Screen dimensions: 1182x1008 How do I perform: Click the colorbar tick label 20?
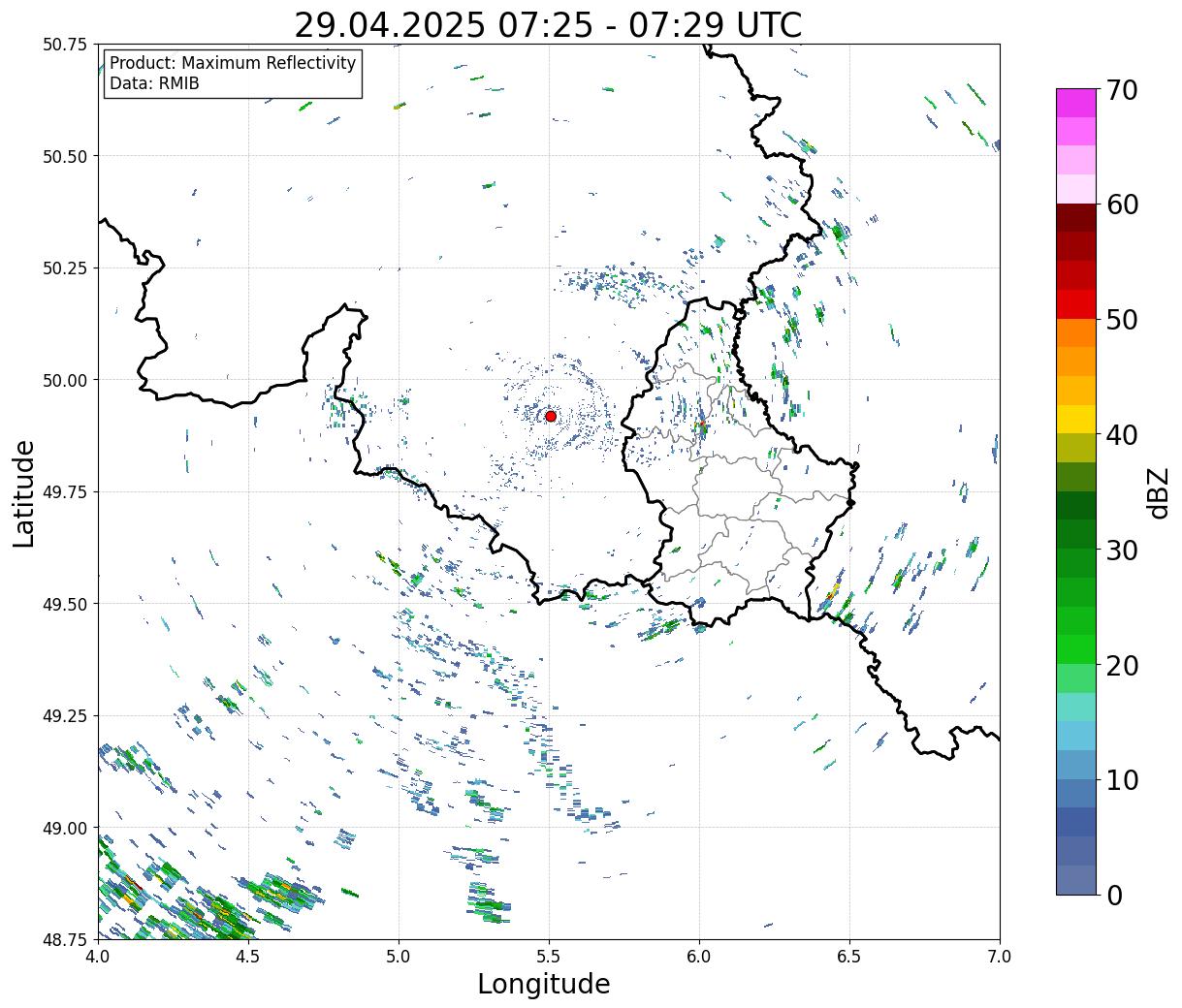[x=1121, y=665]
